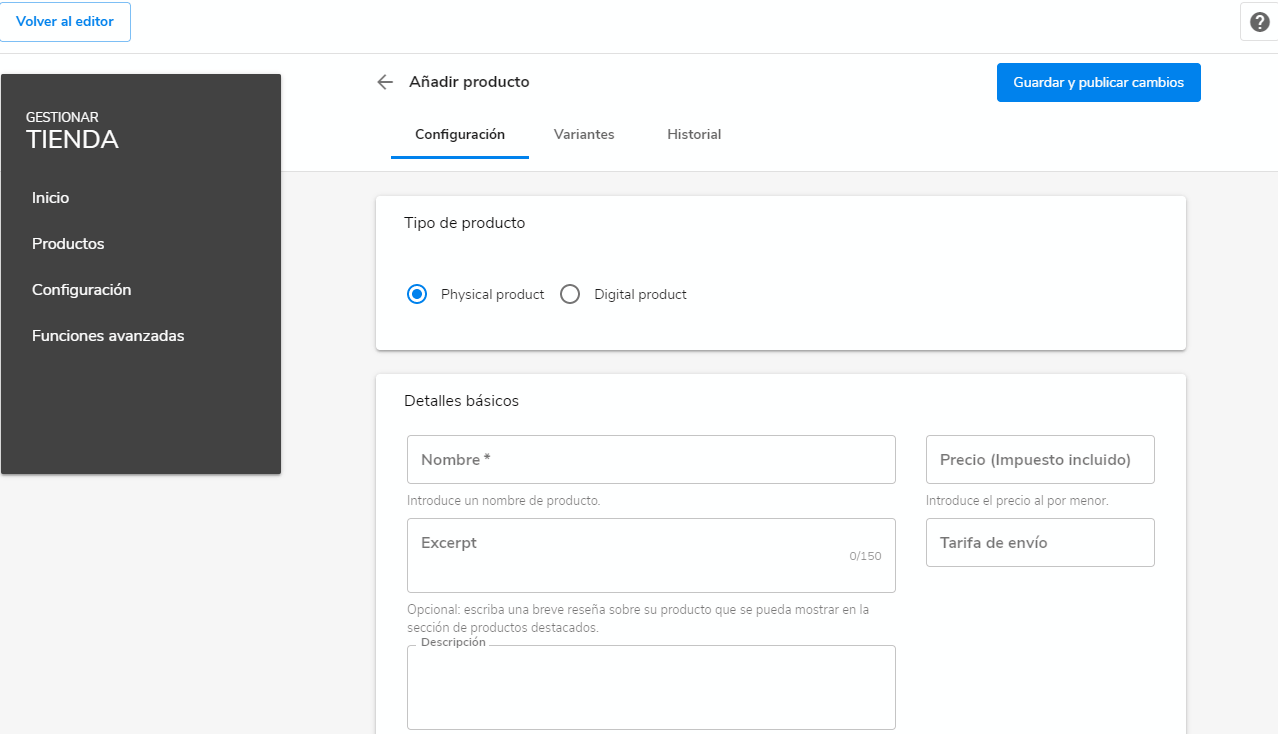Open the help question mark icon

point(1259,22)
